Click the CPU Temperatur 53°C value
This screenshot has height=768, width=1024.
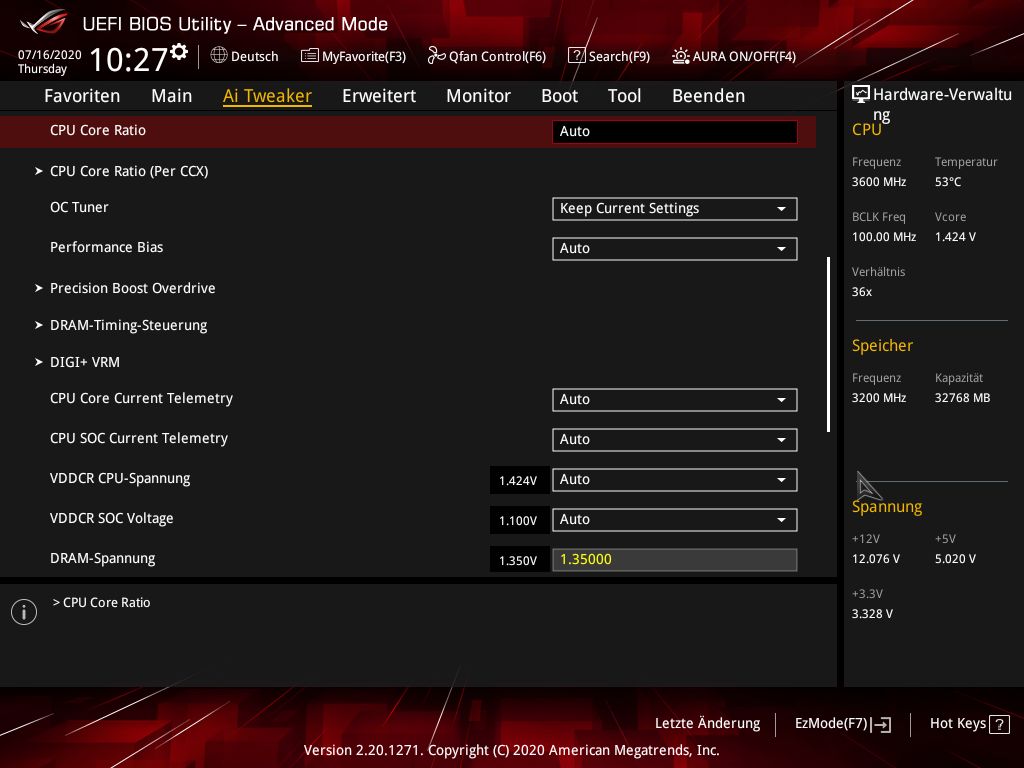tap(948, 182)
